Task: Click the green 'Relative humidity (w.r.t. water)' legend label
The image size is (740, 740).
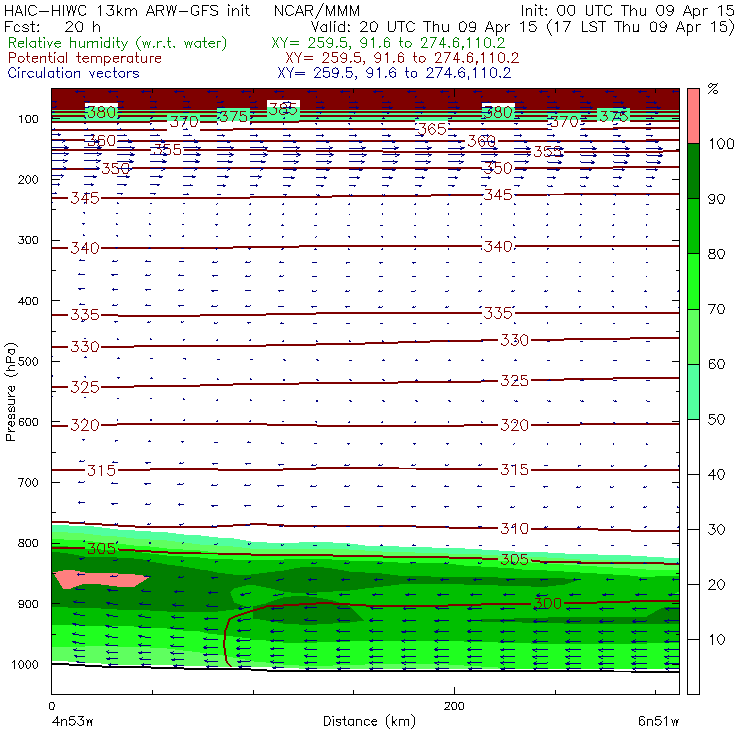Action: point(118,43)
